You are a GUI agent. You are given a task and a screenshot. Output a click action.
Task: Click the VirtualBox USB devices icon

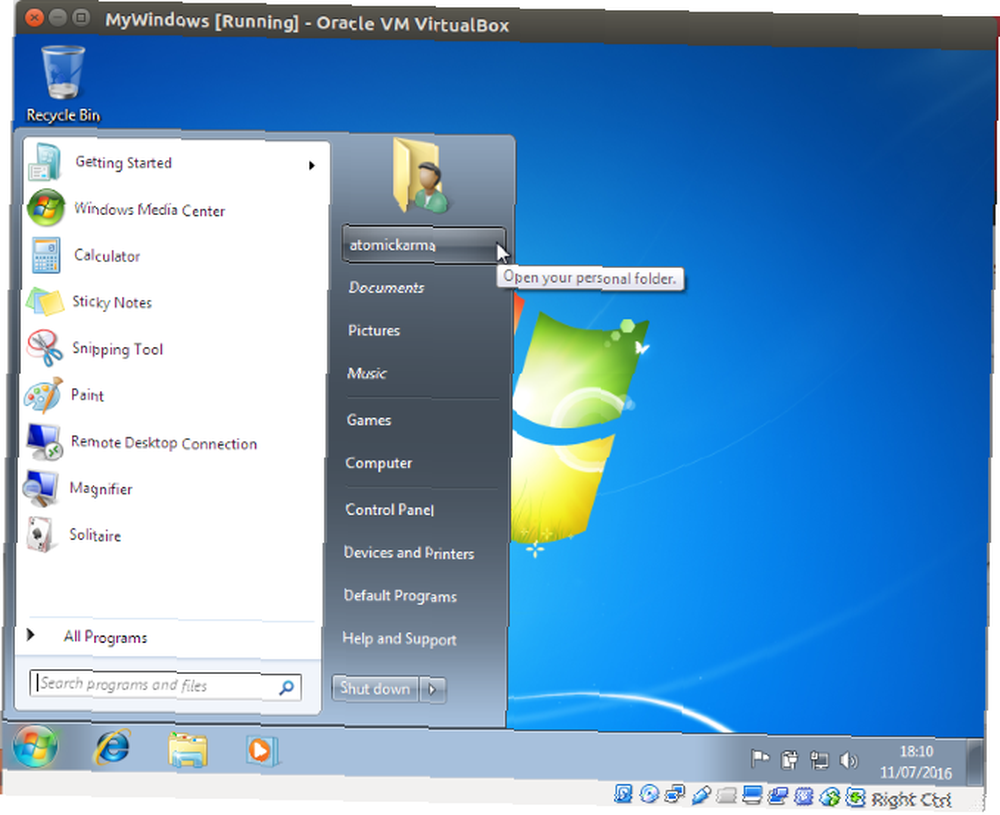coord(700,795)
